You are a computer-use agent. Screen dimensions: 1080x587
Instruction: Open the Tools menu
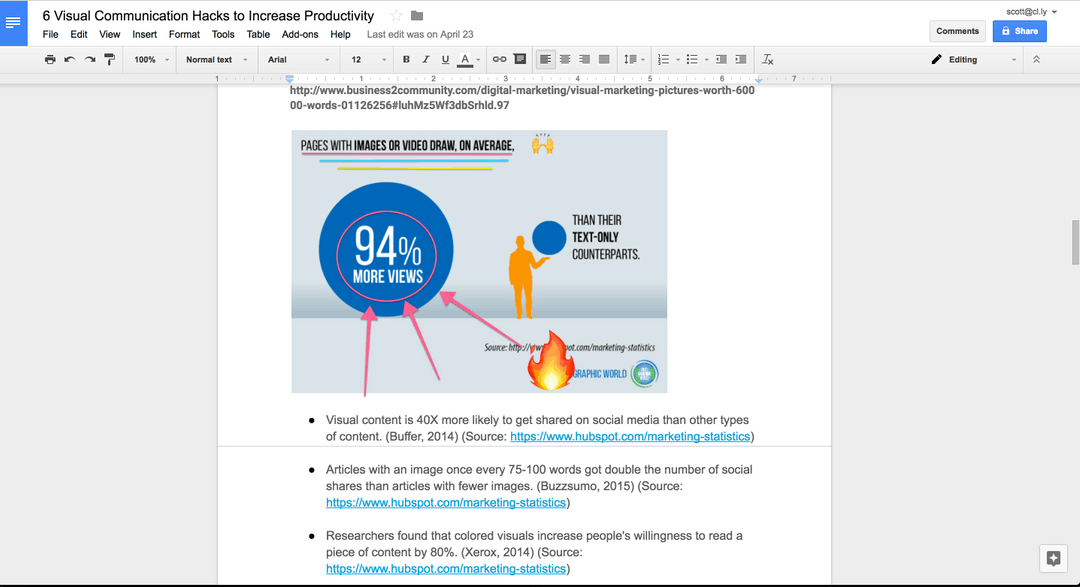(x=222, y=34)
